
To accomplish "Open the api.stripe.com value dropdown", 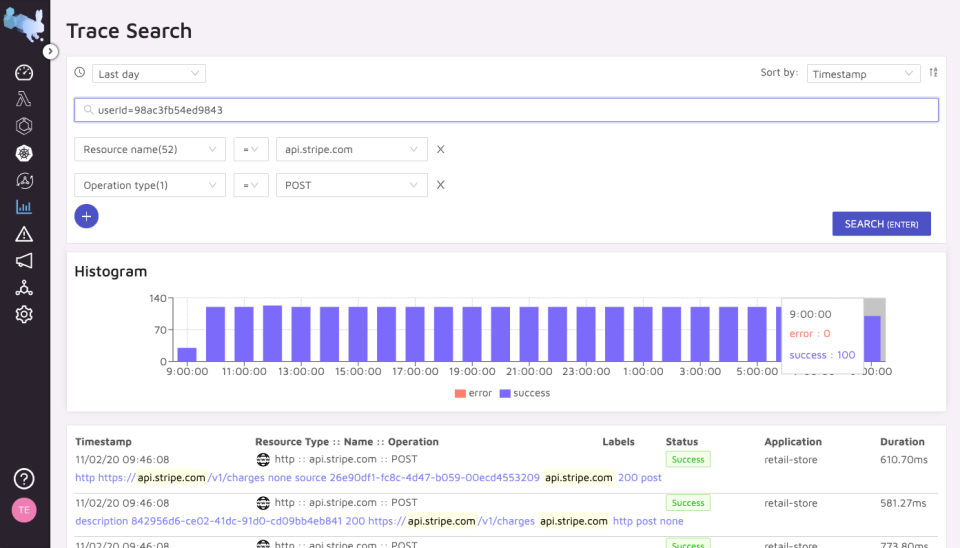I will tap(351, 149).
